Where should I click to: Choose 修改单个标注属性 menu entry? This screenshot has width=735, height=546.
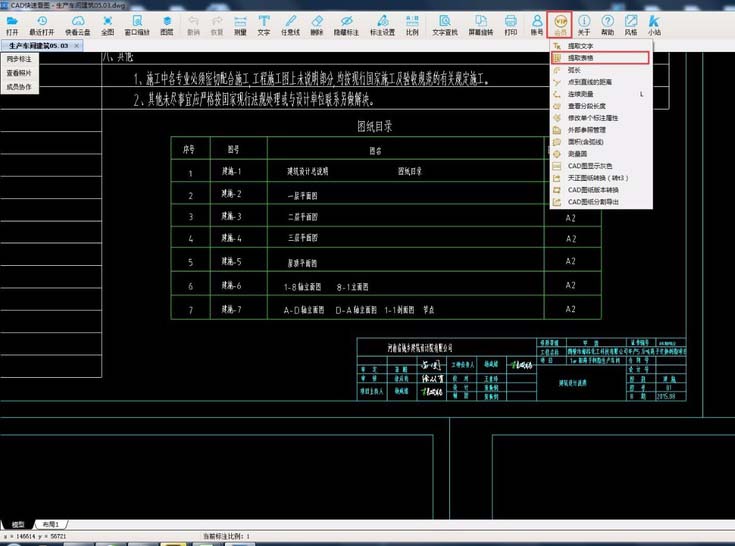click(601, 118)
